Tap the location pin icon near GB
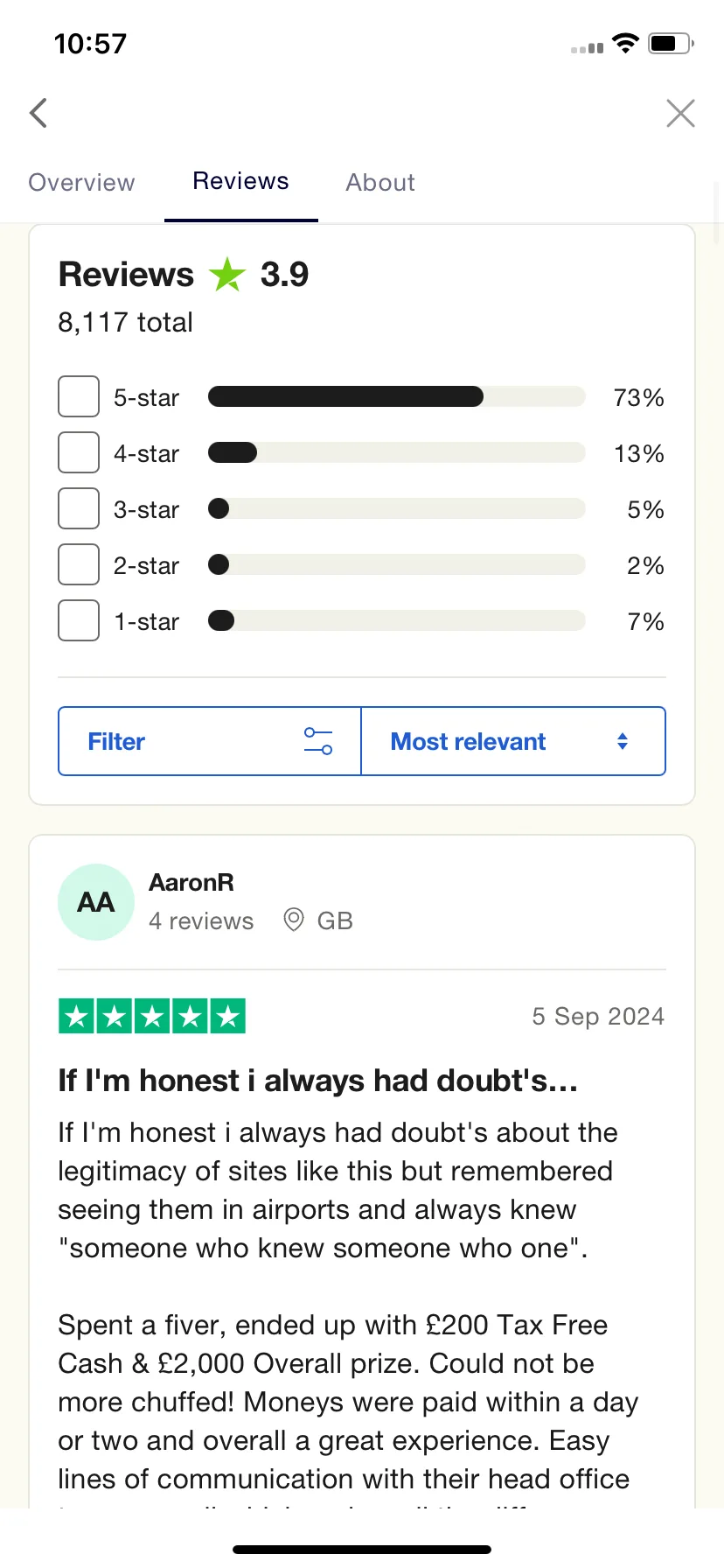 click(x=294, y=920)
